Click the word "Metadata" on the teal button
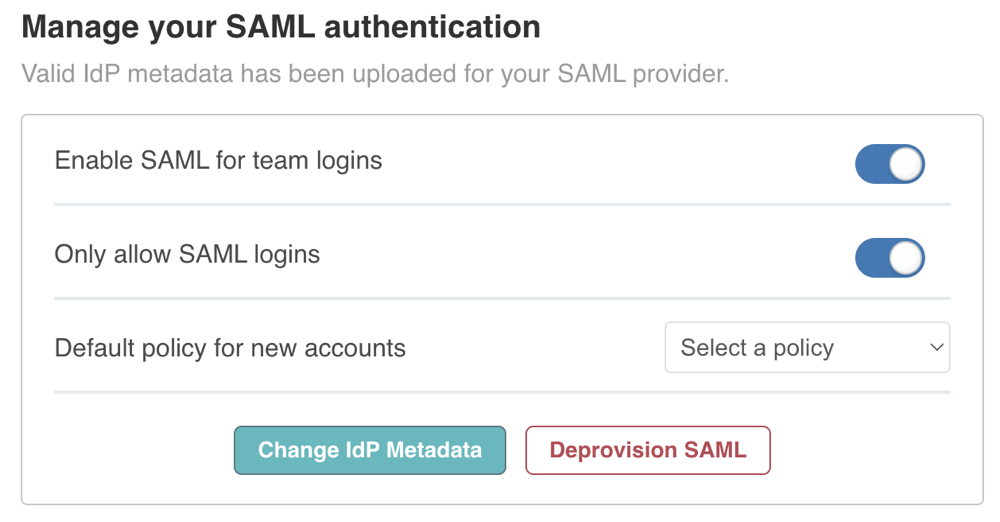1000x522 pixels. pos(436,450)
